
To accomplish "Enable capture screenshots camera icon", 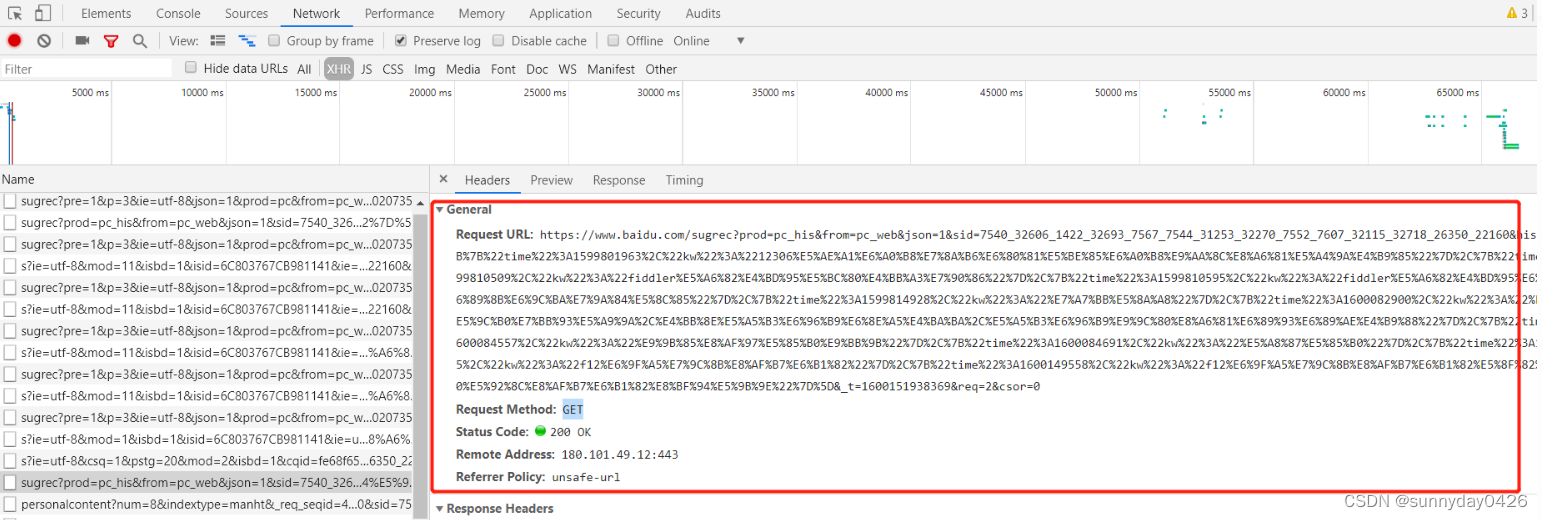I will 82,41.
